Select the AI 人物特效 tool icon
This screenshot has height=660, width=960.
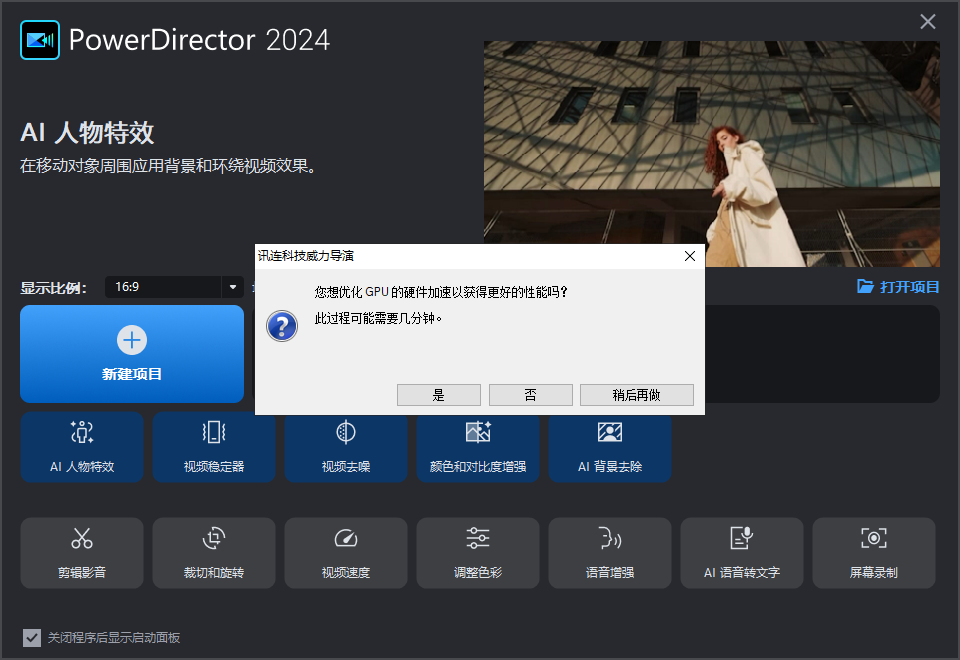[82, 447]
